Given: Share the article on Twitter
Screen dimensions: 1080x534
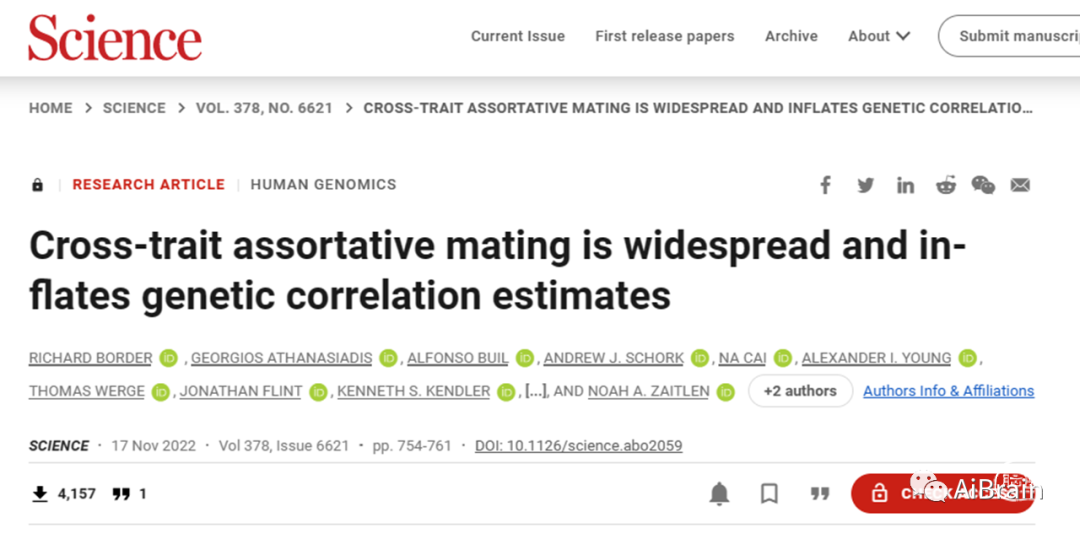Looking at the screenshot, I should point(865,185).
